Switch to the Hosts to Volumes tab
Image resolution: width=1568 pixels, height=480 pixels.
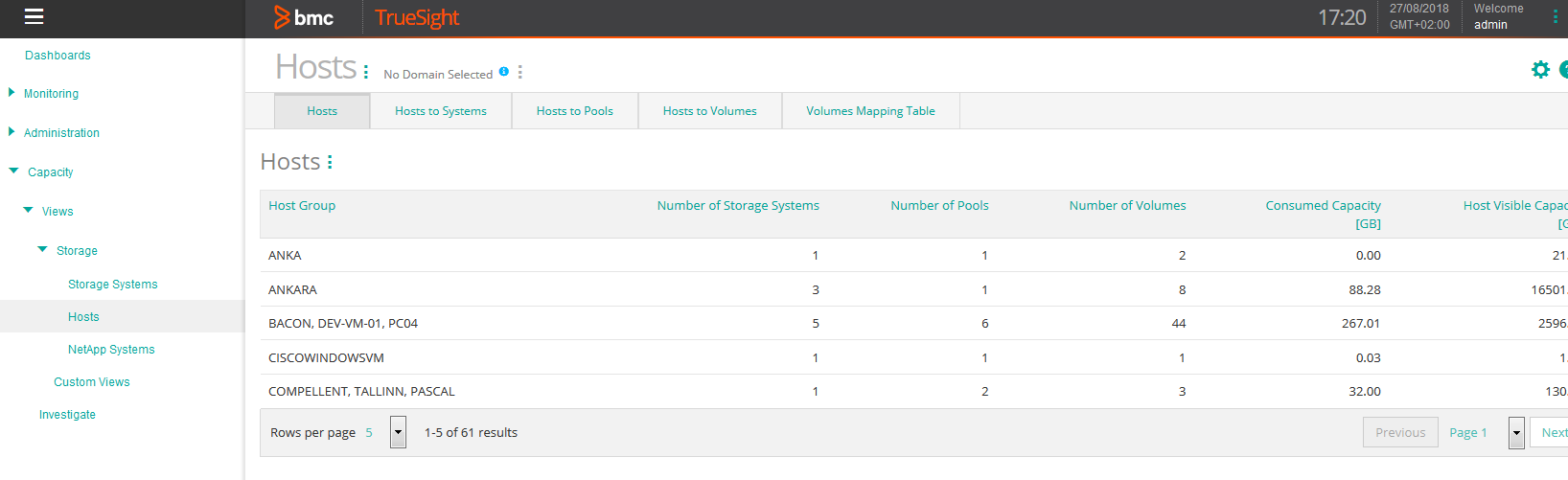[710, 111]
